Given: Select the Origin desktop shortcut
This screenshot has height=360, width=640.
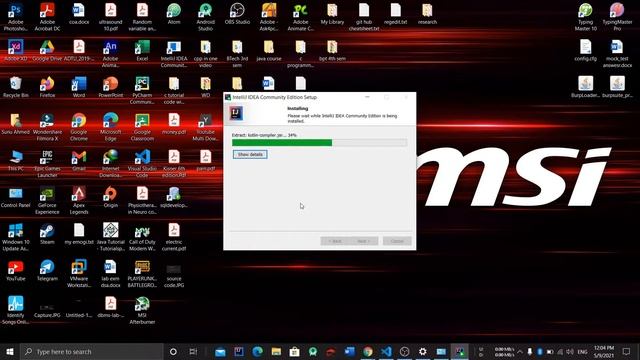Looking at the screenshot, I should pyautogui.click(x=111, y=197).
